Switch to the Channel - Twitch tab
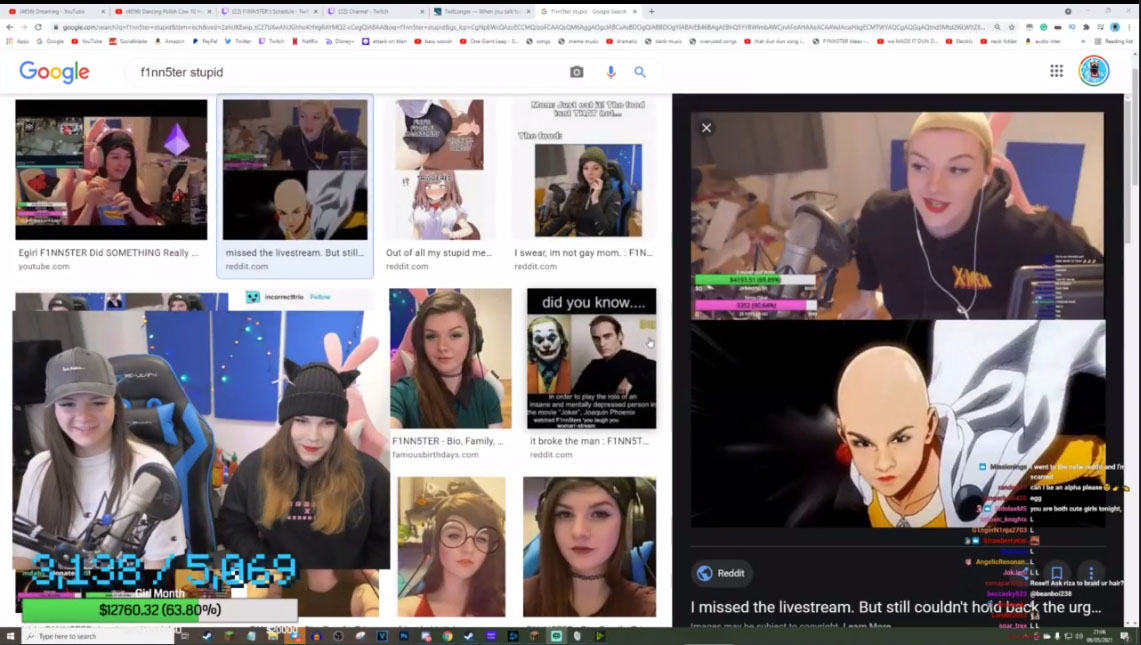 376,12
